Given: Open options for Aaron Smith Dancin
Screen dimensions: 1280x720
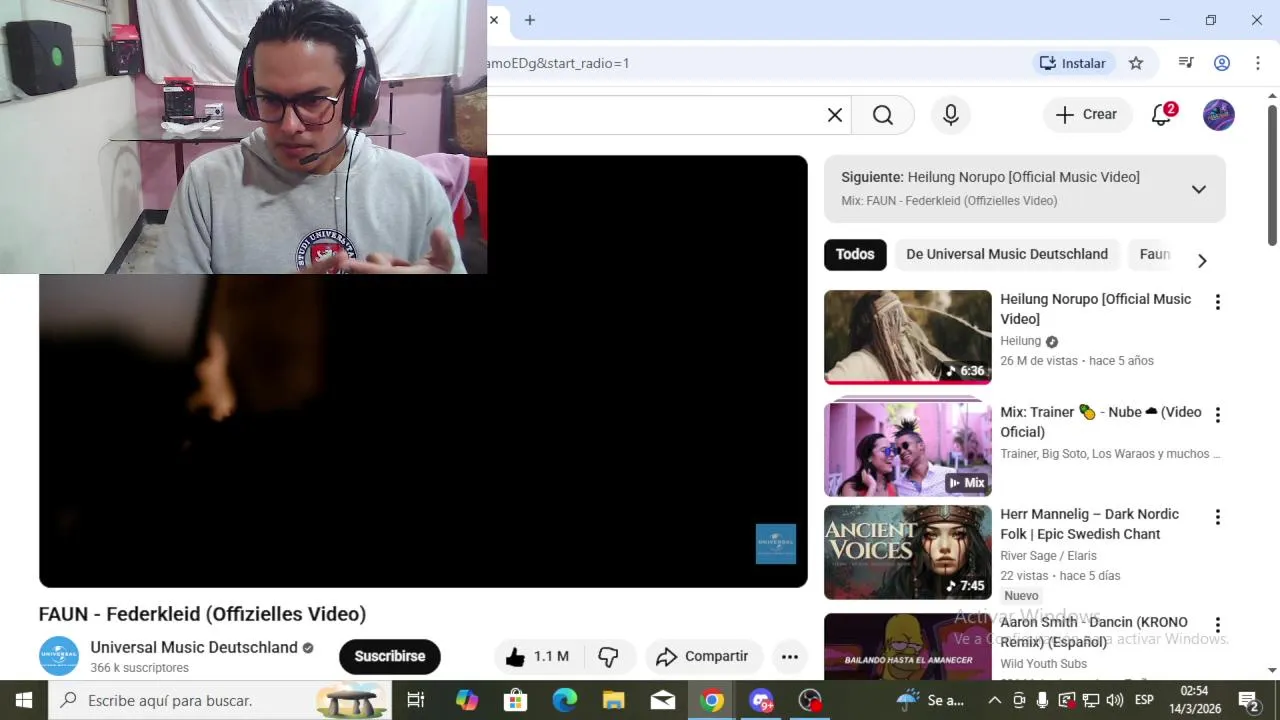Looking at the screenshot, I should tap(1217, 625).
